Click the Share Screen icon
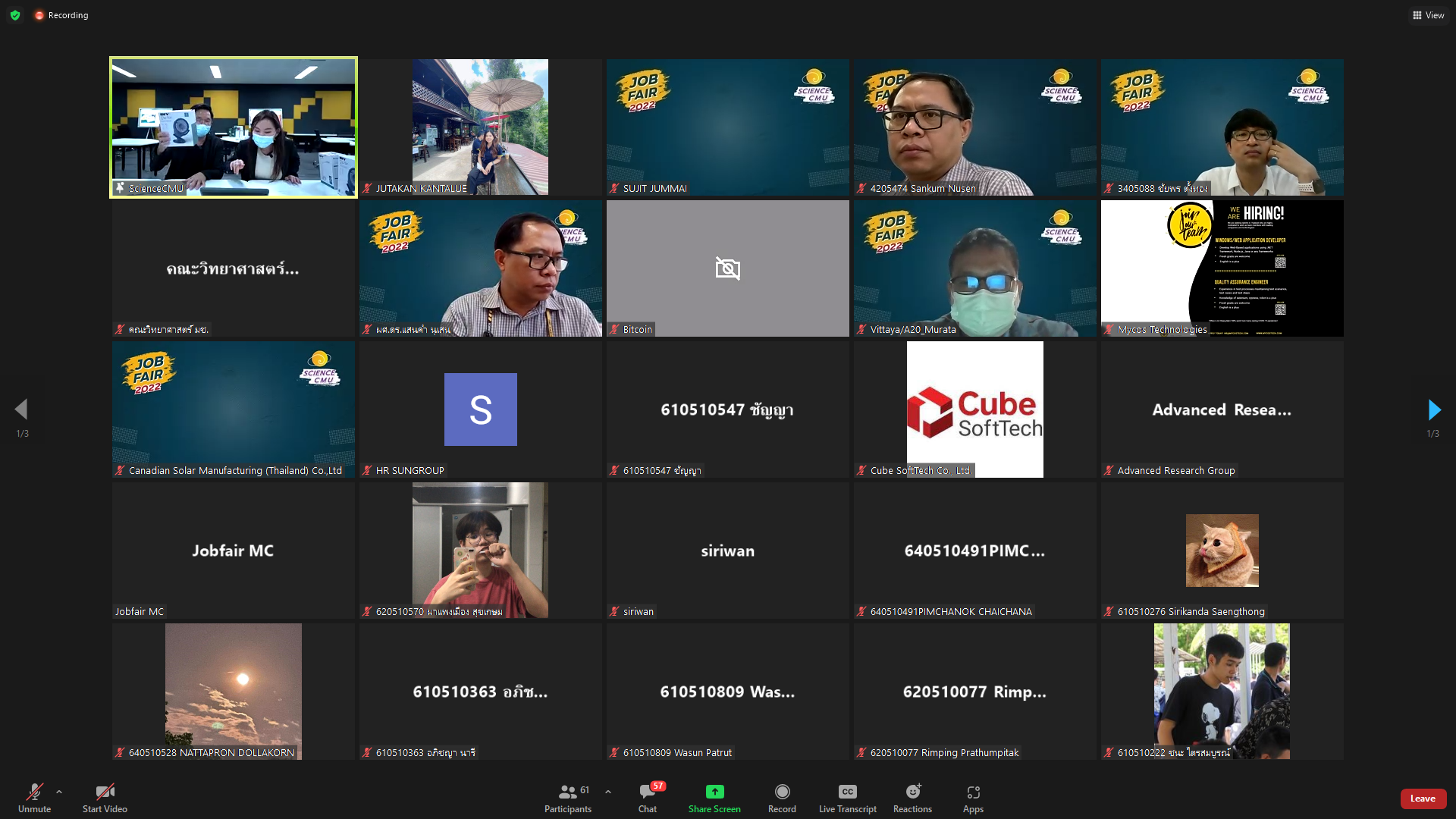 [714, 792]
